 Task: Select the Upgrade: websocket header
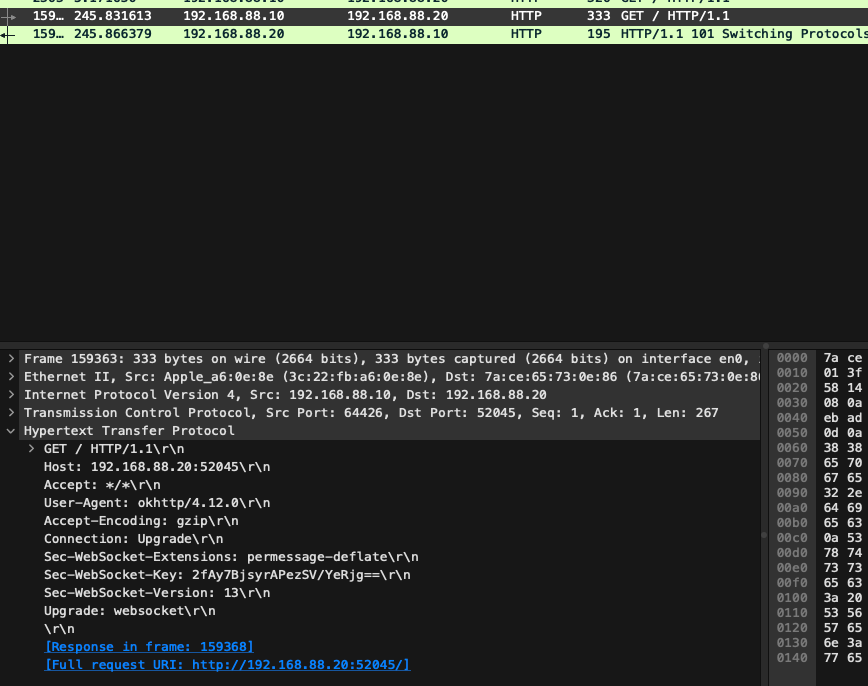coord(129,611)
